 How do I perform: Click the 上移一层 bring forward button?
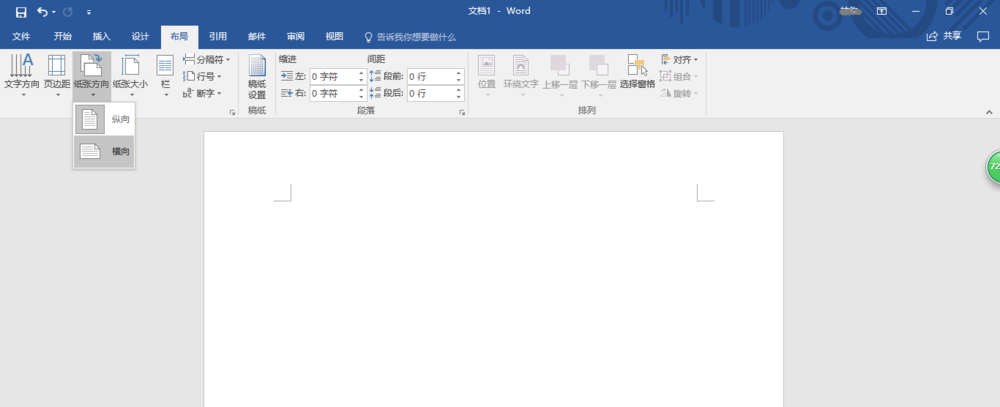(x=560, y=76)
